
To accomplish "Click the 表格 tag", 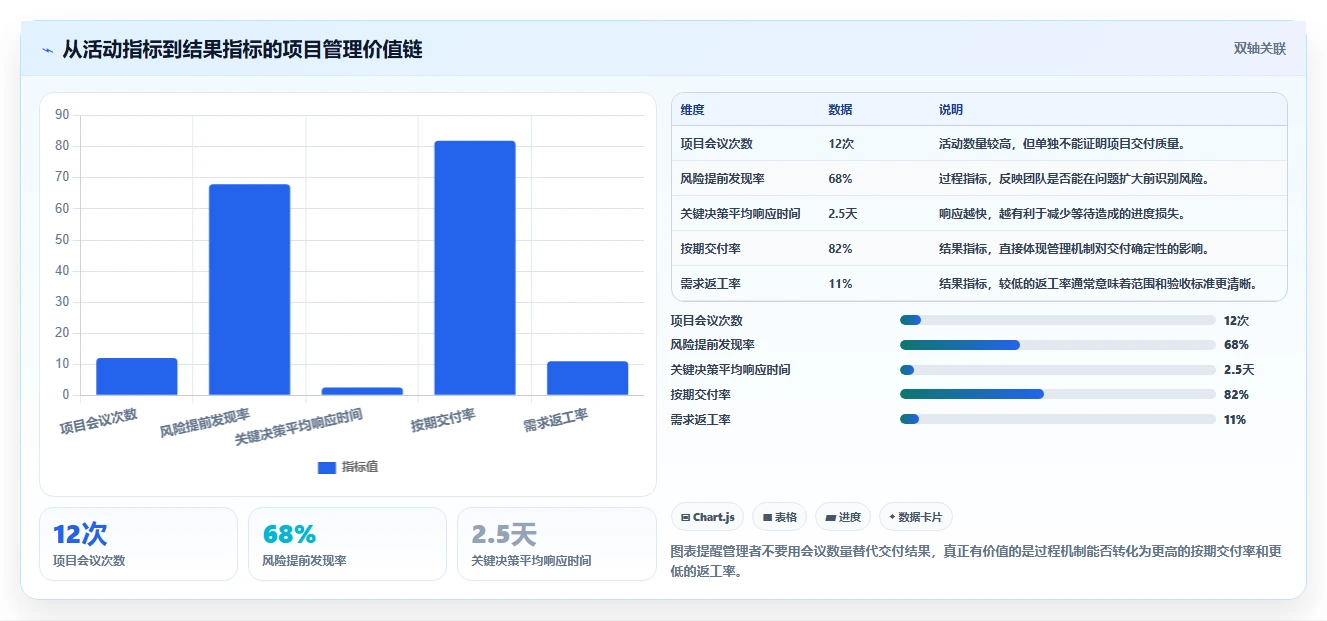I will point(779,517).
